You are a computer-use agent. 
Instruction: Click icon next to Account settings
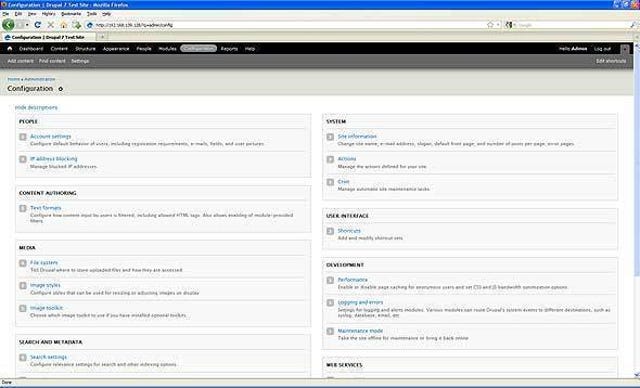tap(23, 137)
